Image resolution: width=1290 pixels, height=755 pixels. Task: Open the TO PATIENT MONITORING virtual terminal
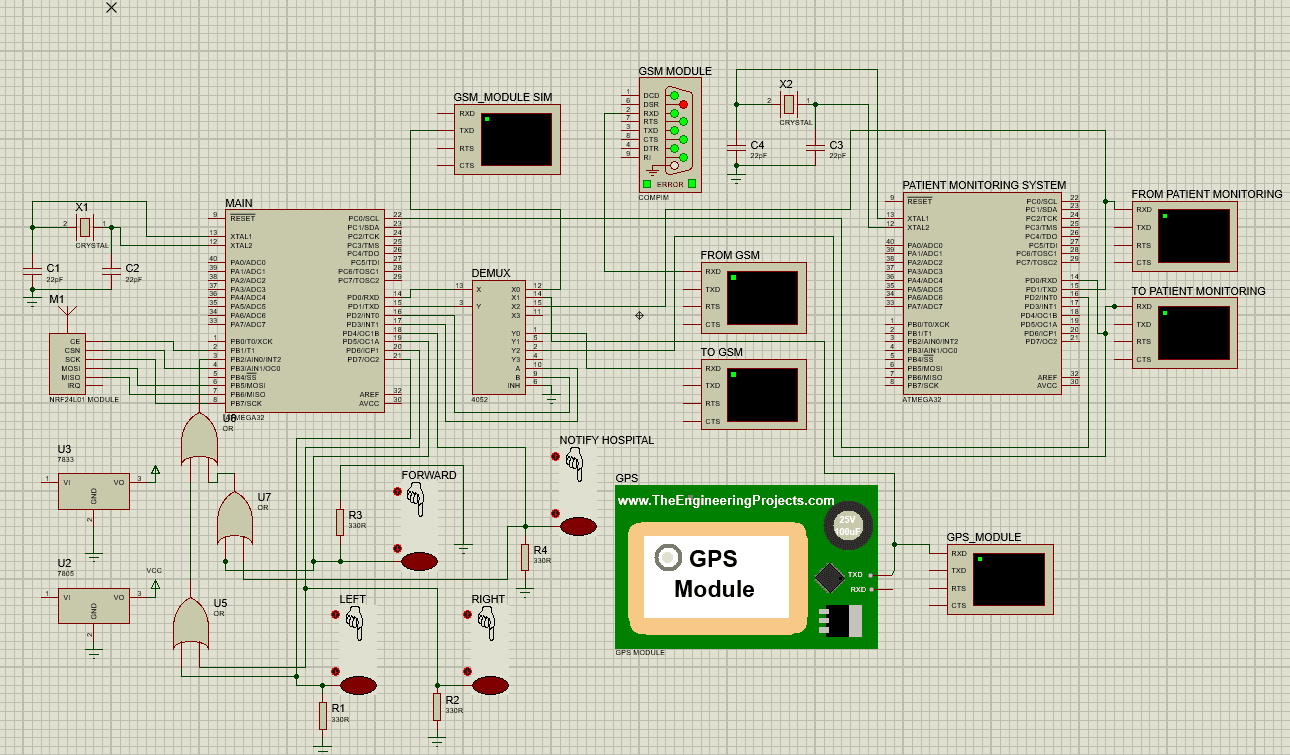tap(1185, 333)
